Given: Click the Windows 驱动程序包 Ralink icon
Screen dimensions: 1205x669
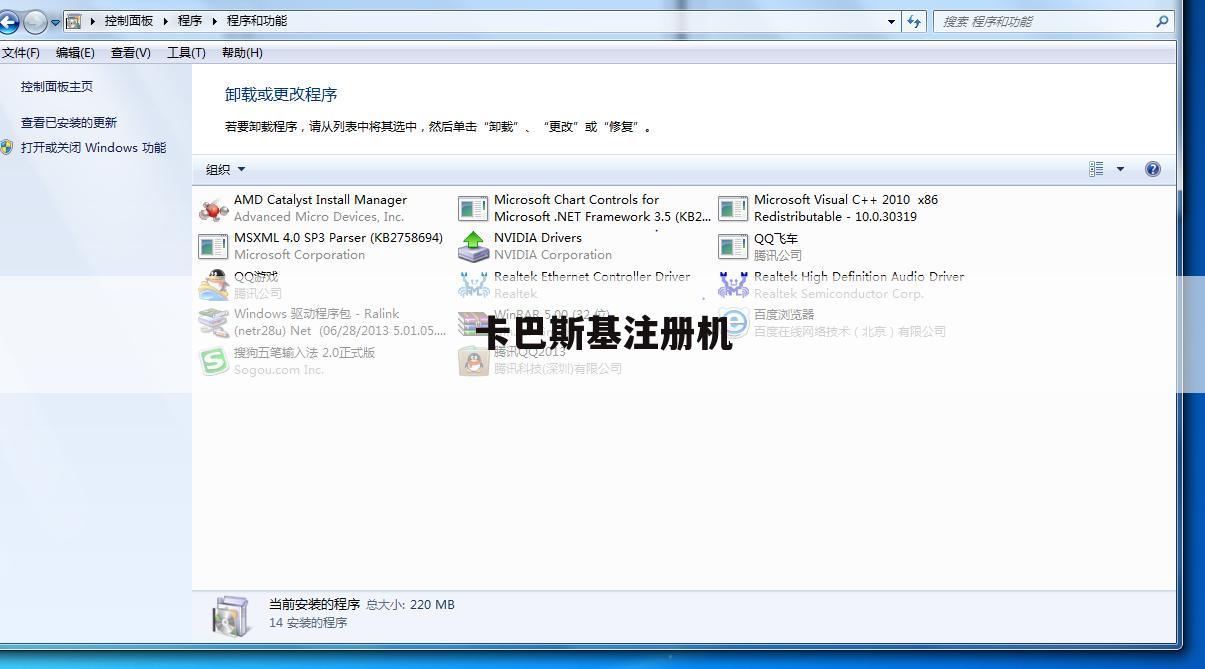Looking at the screenshot, I should pos(213,322).
